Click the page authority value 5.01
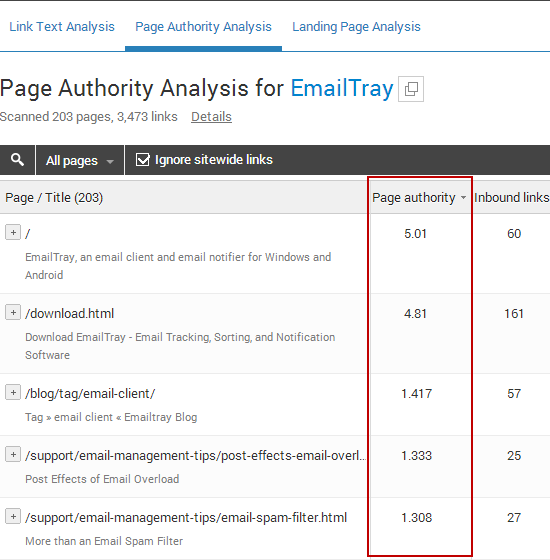 (415, 234)
